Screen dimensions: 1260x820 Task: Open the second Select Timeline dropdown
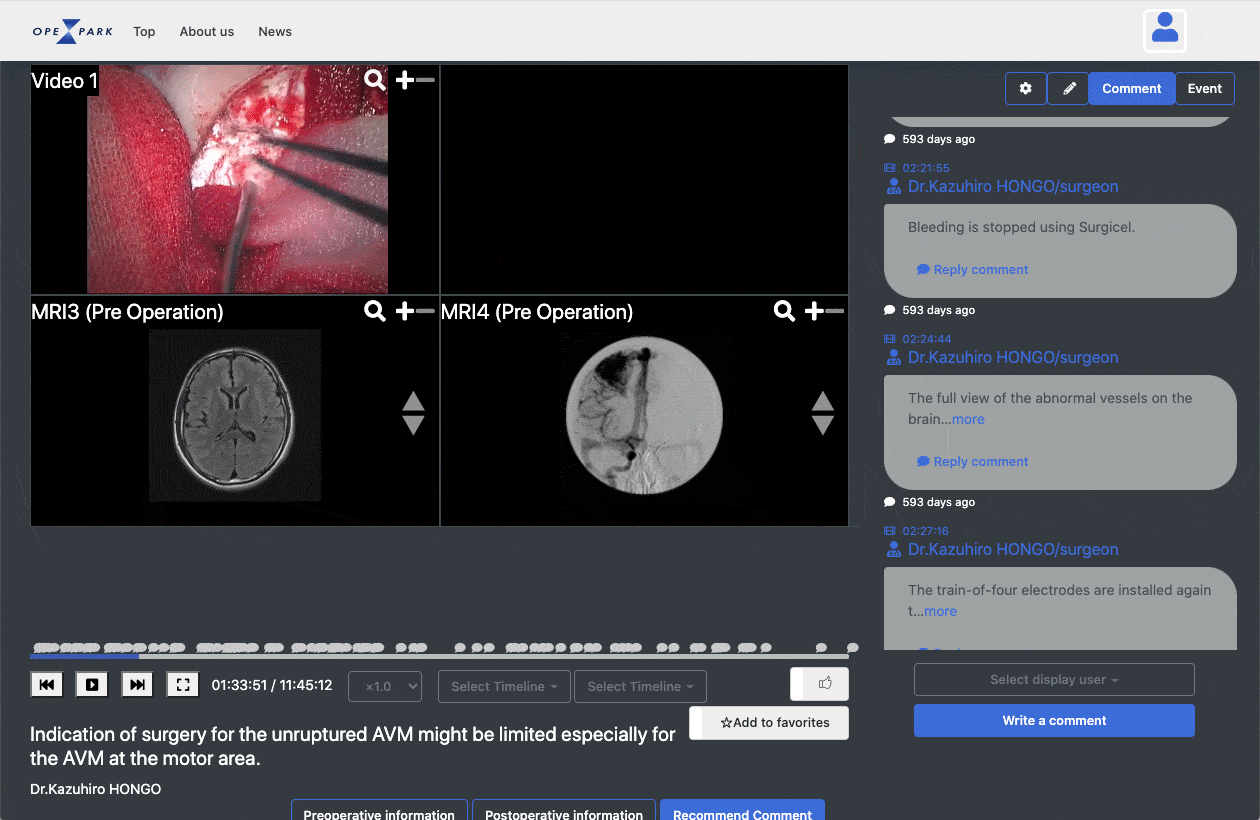640,687
